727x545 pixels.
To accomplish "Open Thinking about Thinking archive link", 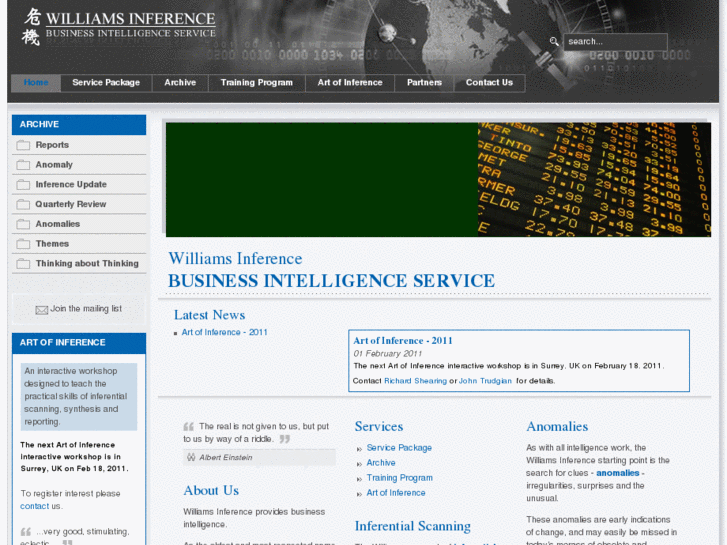I will [87, 263].
